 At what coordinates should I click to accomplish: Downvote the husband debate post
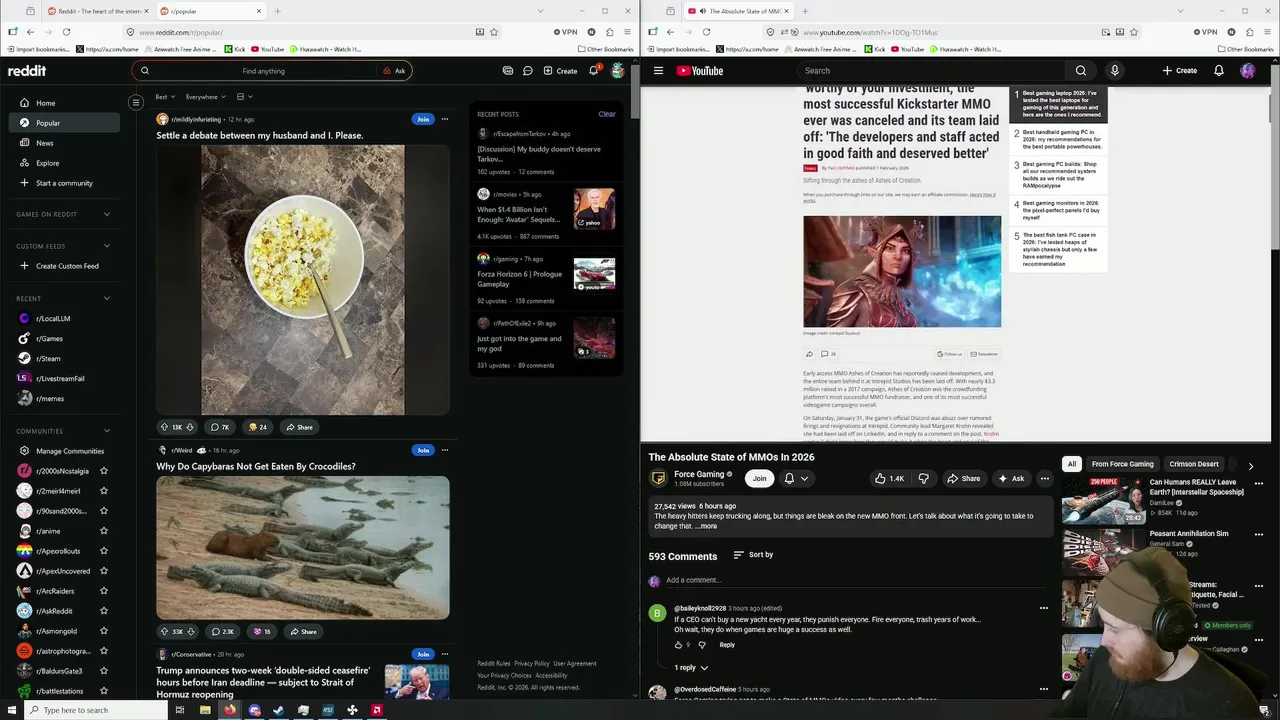tap(190, 427)
